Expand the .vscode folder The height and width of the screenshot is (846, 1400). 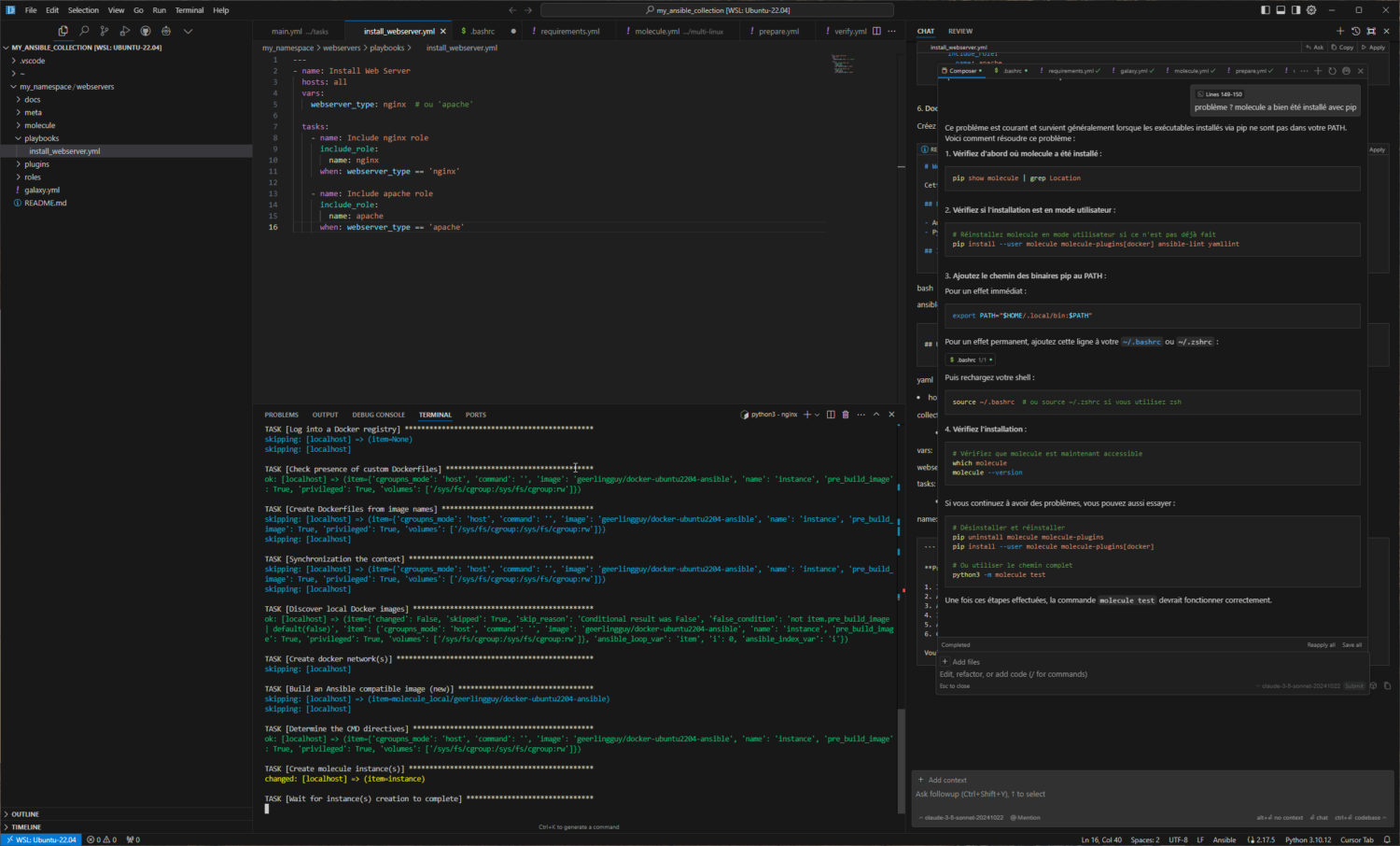point(33,61)
